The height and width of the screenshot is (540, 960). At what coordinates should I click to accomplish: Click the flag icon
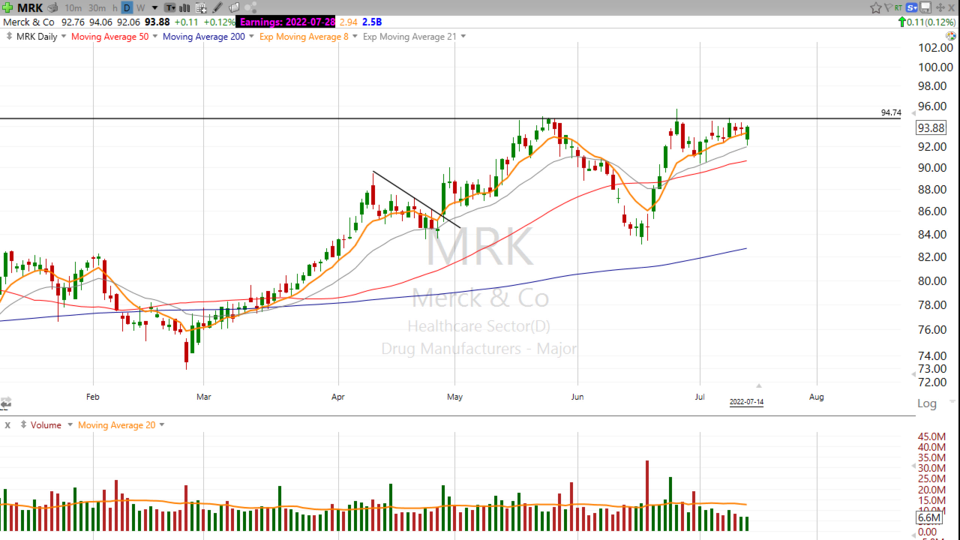coord(888,8)
